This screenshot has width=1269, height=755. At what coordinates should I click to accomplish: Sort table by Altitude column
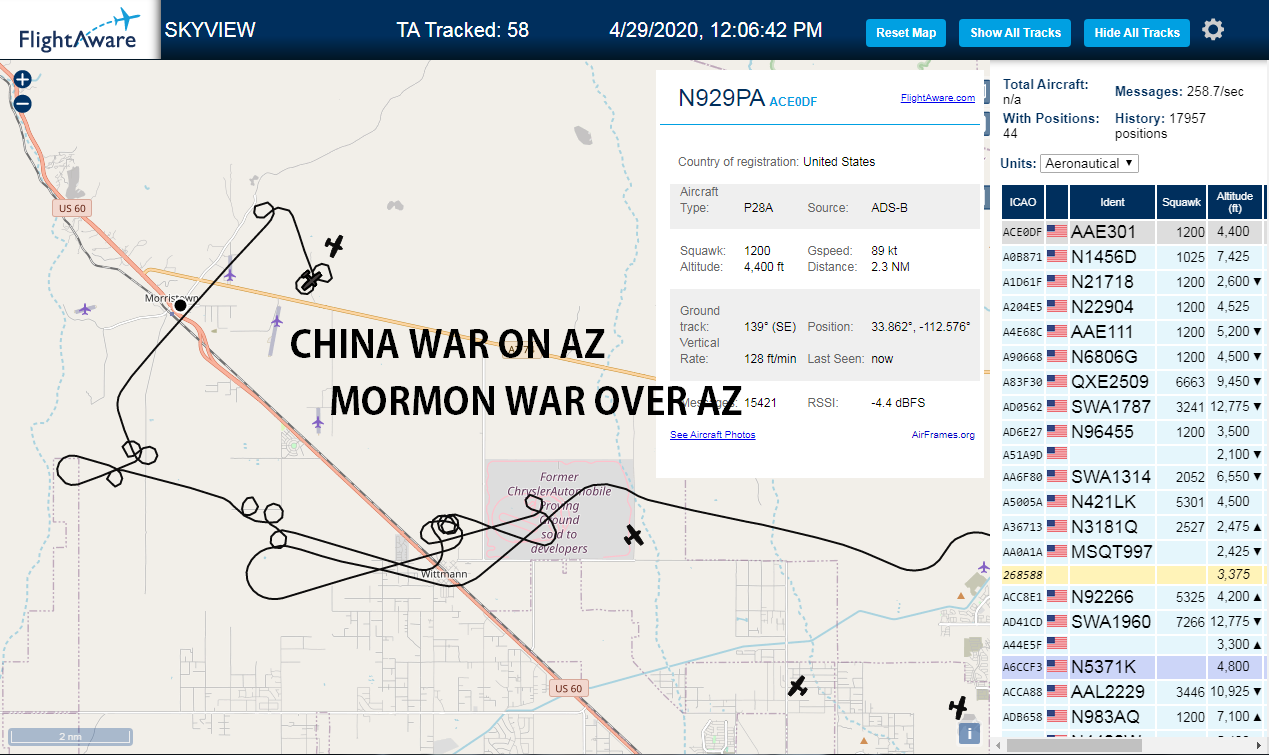[x=1236, y=202]
